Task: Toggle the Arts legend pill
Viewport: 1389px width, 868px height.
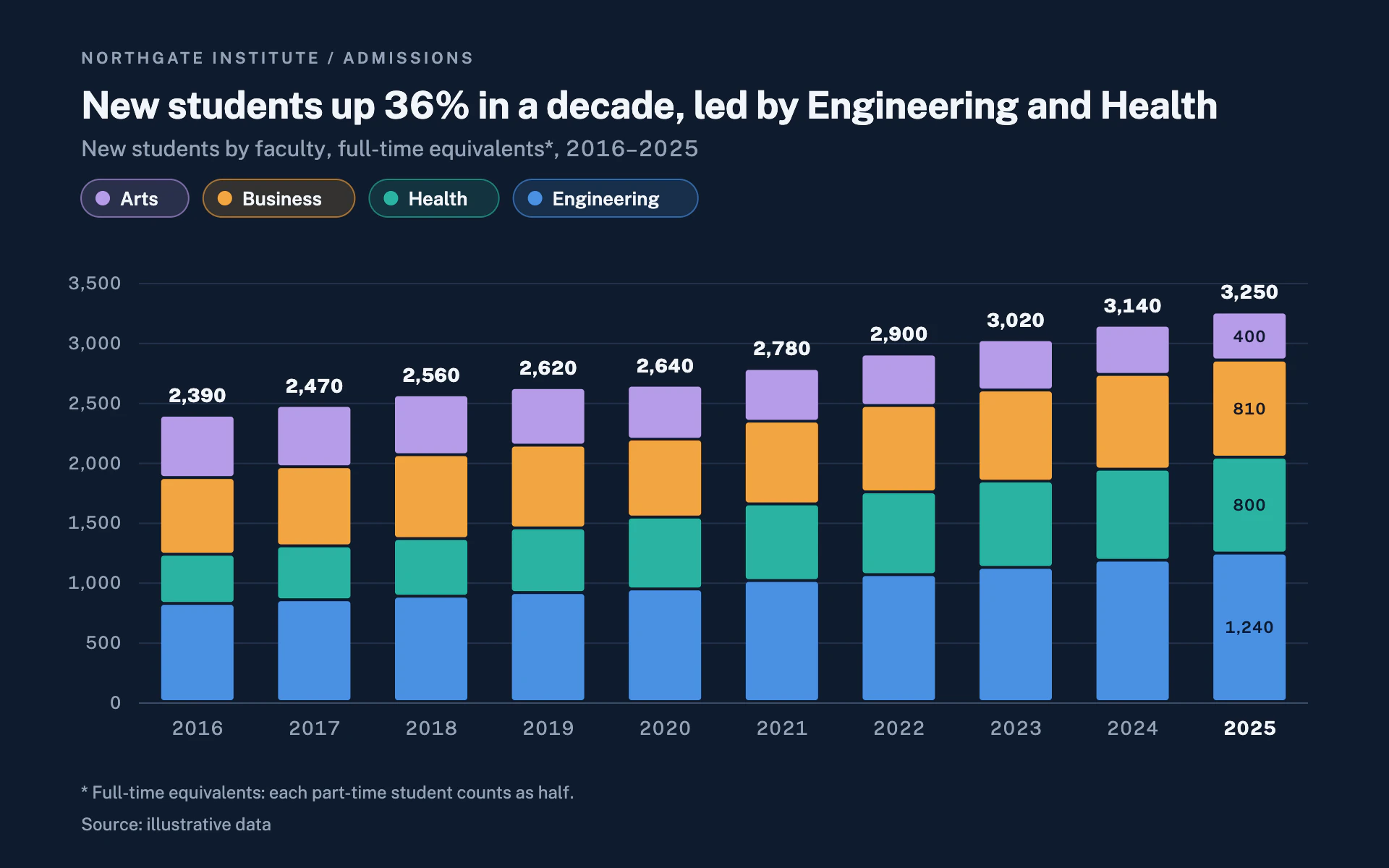Action: 135,198
